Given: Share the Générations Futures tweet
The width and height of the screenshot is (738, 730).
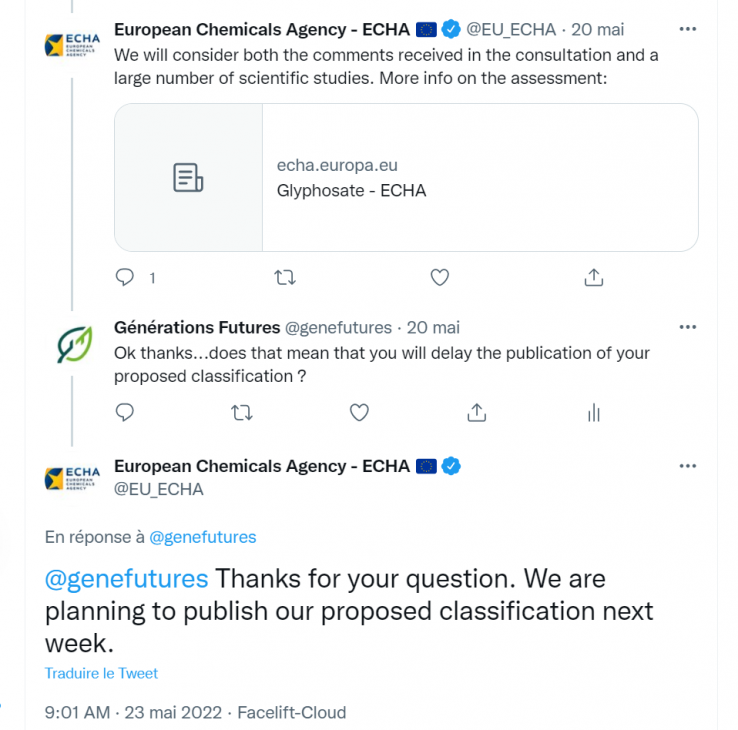Looking at the screenshot, I should [x=476, y=412].
